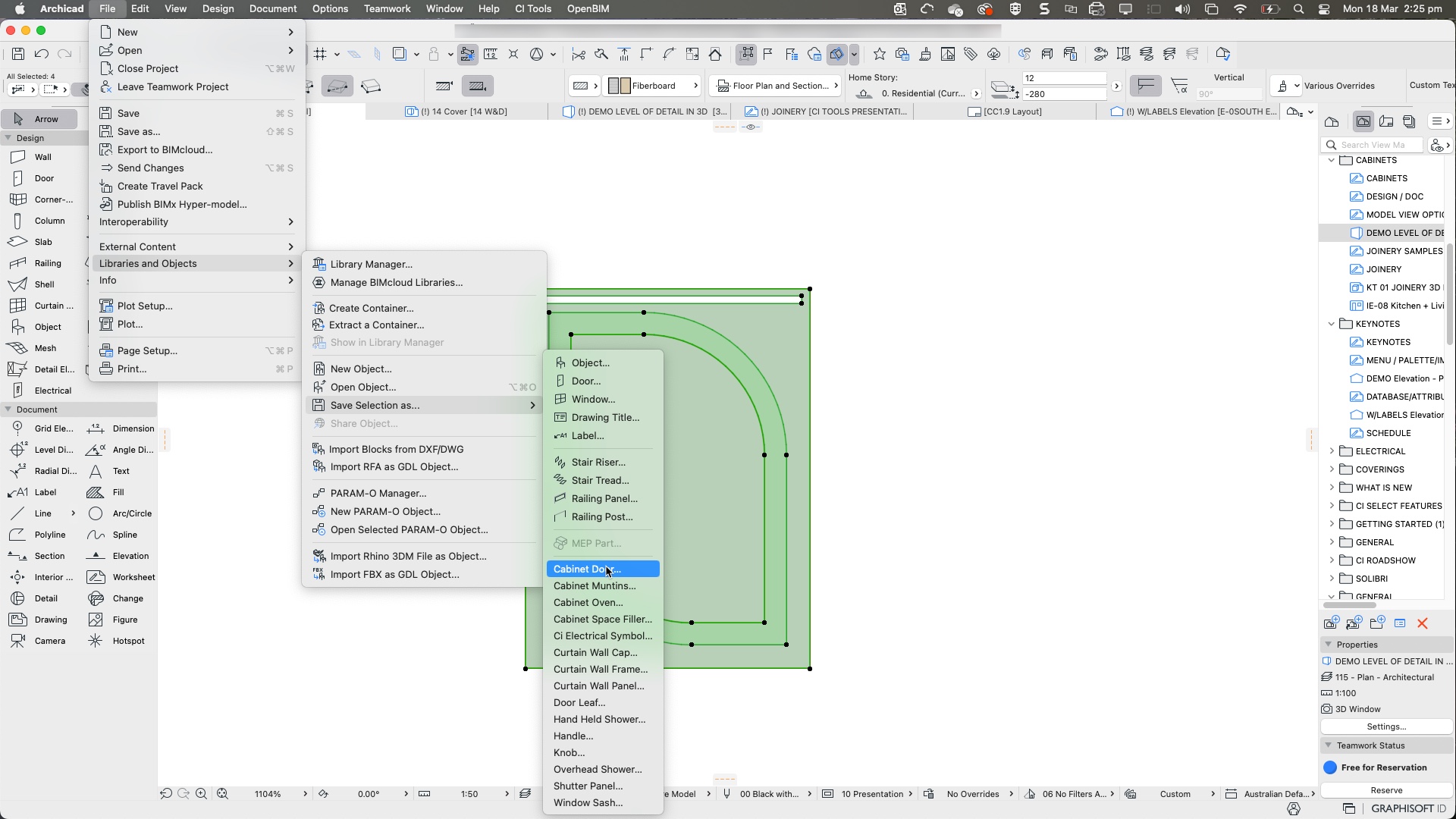Choose New Object... menu item
This screenshot has width=1456, height=819.
[424, 369]
